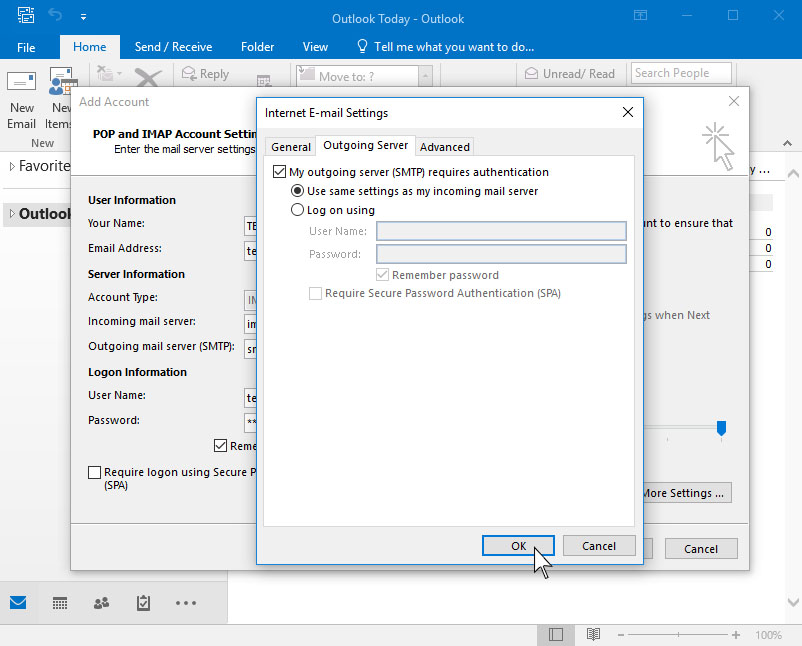This screenshot has height=646, width=802.
Task: Select the Home ribbon tab
Action: point(90,47)
